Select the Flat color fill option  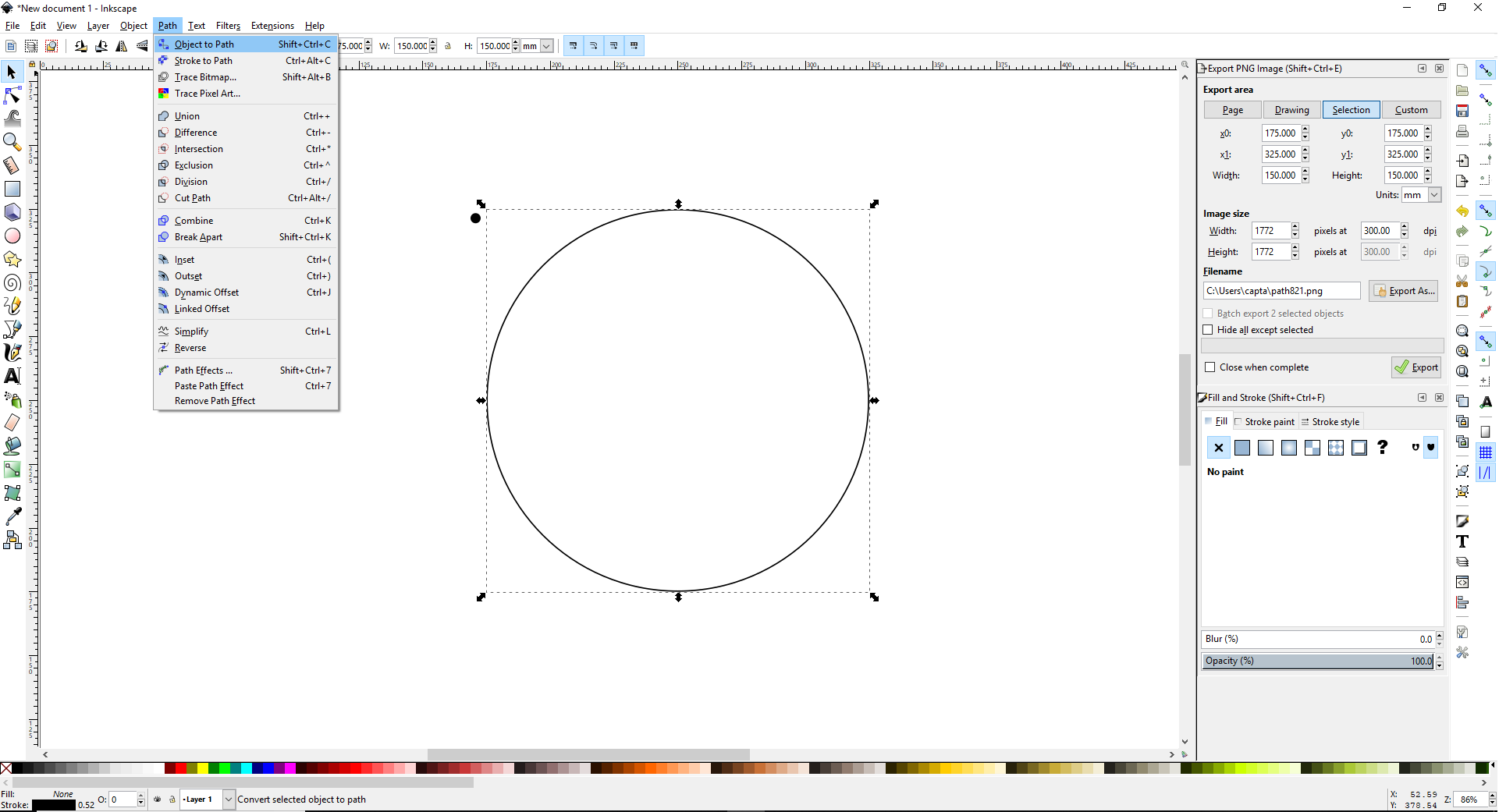pos(1242,448)
